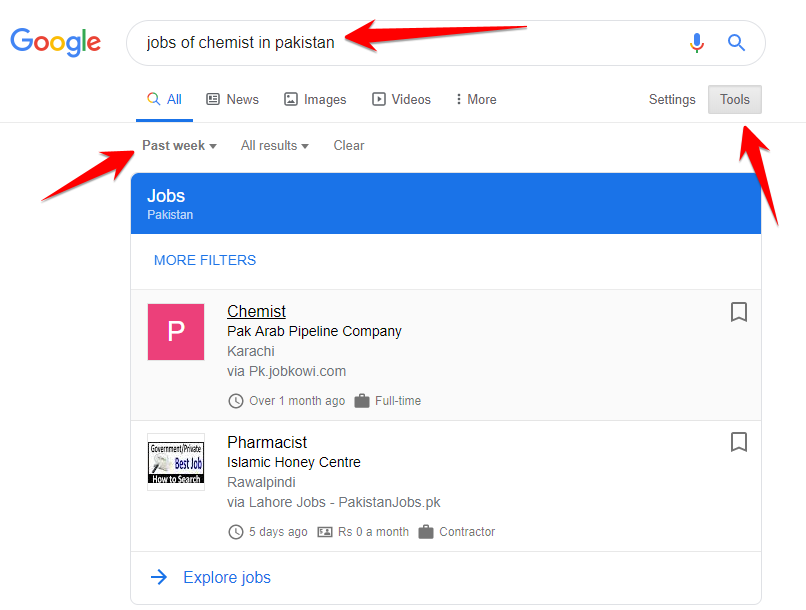Click the Islamic Honey Centre job thumbnail

(x=176, y=462)
